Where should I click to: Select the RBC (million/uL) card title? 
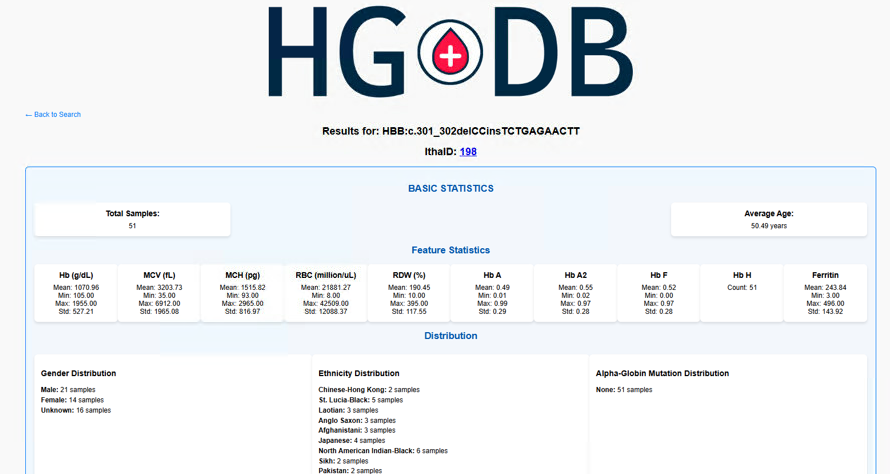point(326,275)
